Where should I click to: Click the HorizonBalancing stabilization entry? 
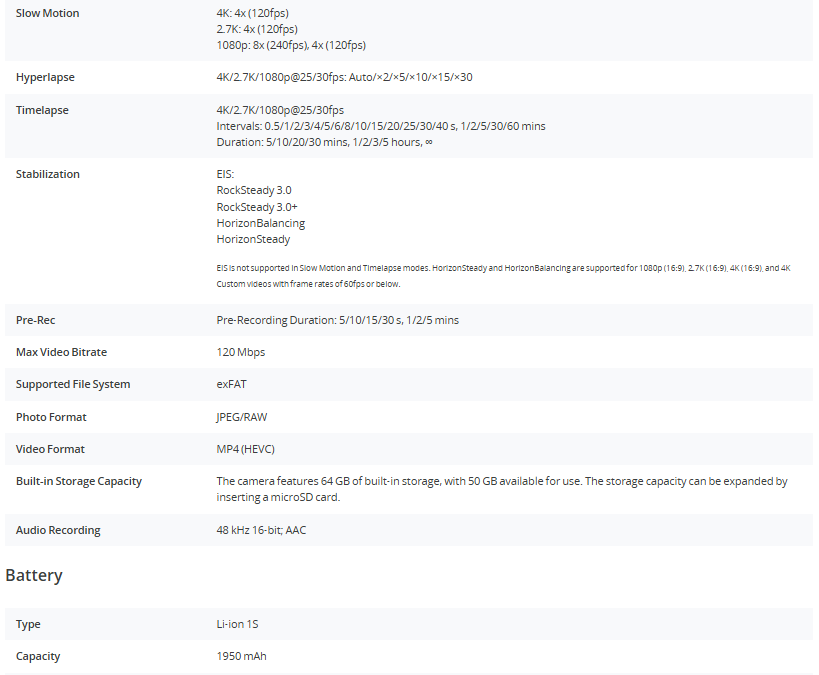(260, 223)
